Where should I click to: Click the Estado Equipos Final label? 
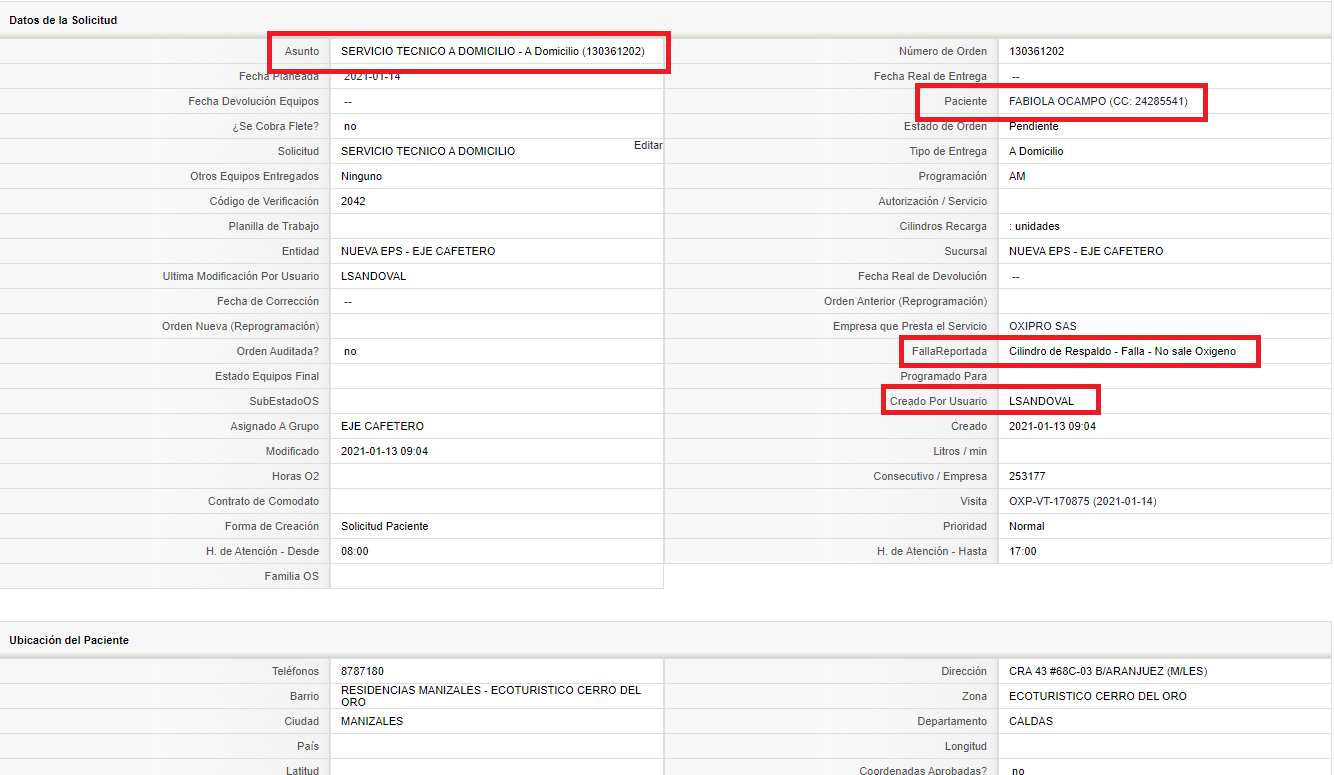[x=267, y=376]
